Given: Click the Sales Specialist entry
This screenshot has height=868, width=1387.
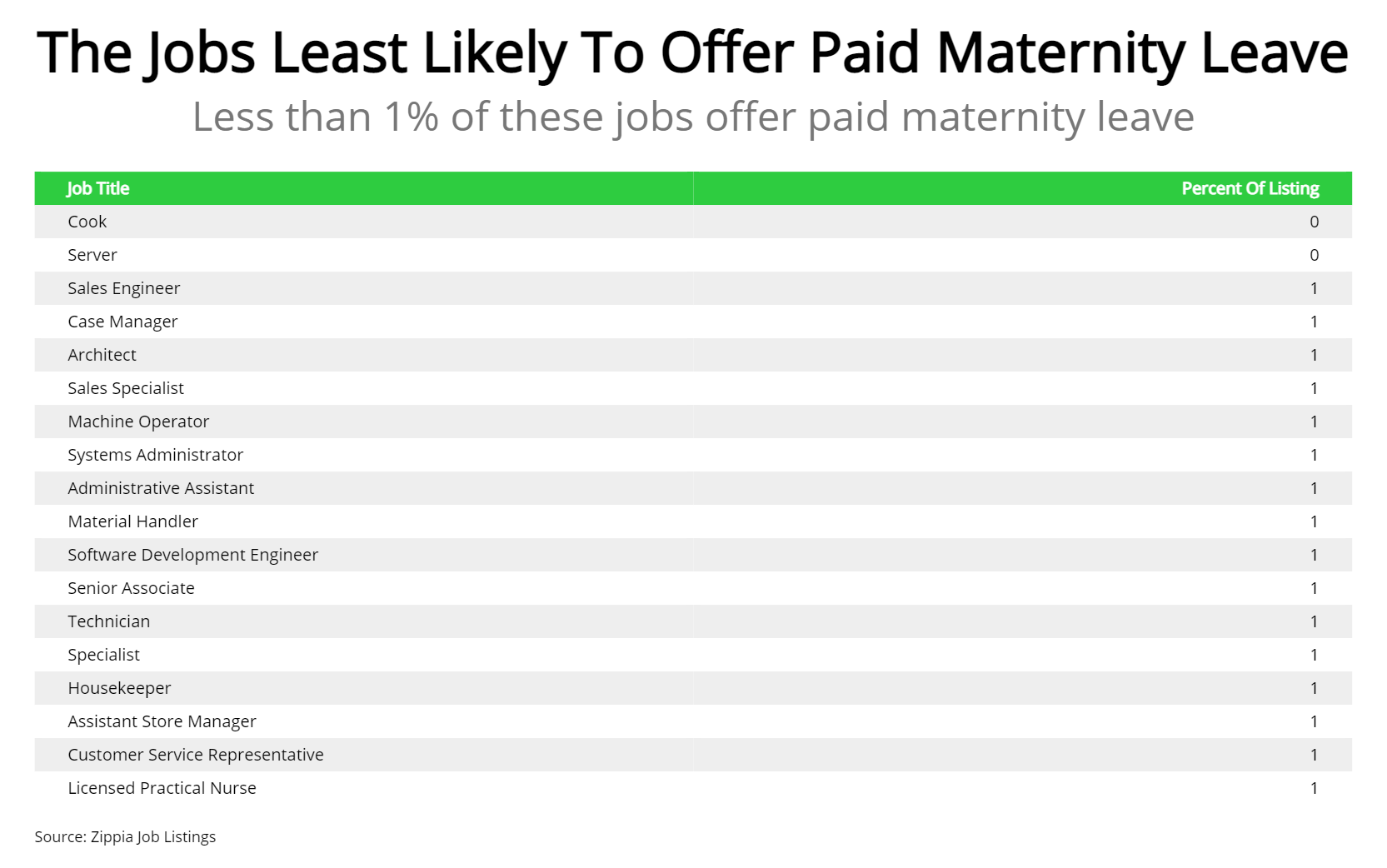Looking at the screenshot, I should coord(126,388).
